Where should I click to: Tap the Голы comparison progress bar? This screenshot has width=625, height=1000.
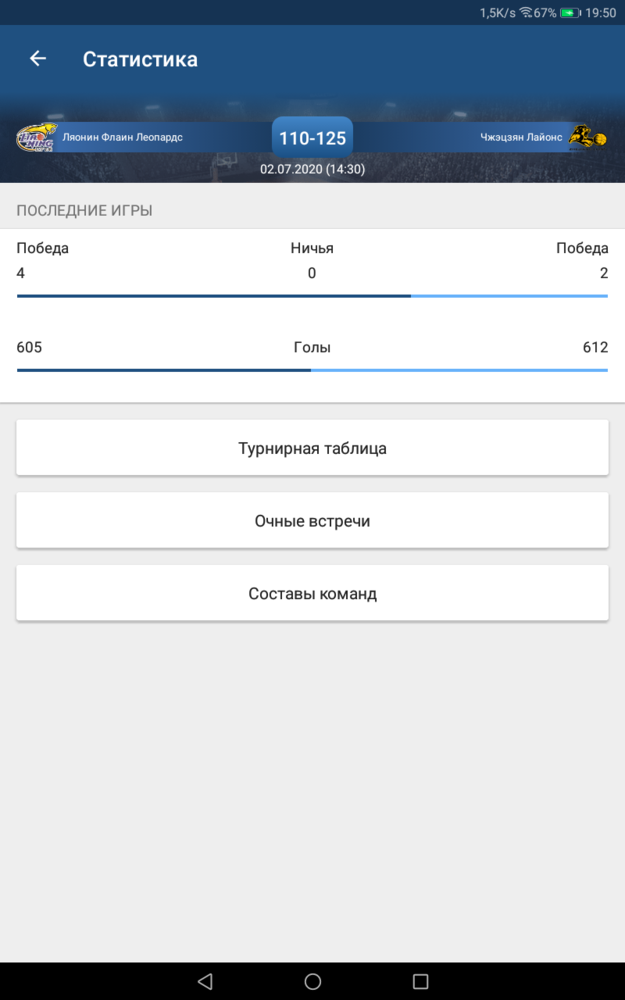click(x=312, y=370)
